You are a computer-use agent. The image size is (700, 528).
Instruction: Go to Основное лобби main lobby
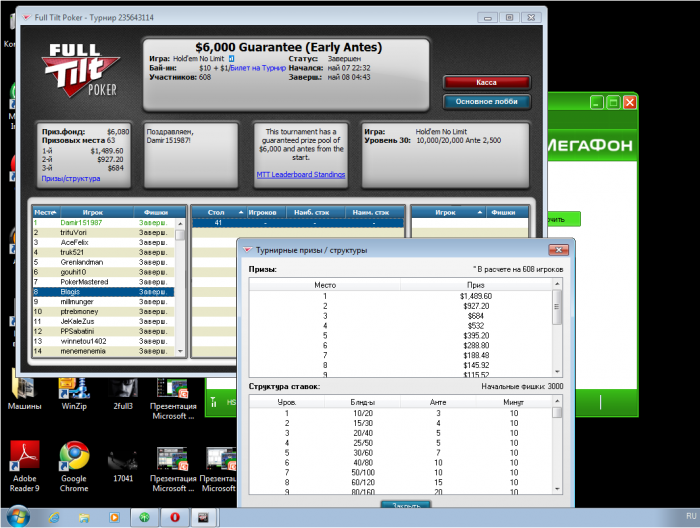click(x=486, y=101)
